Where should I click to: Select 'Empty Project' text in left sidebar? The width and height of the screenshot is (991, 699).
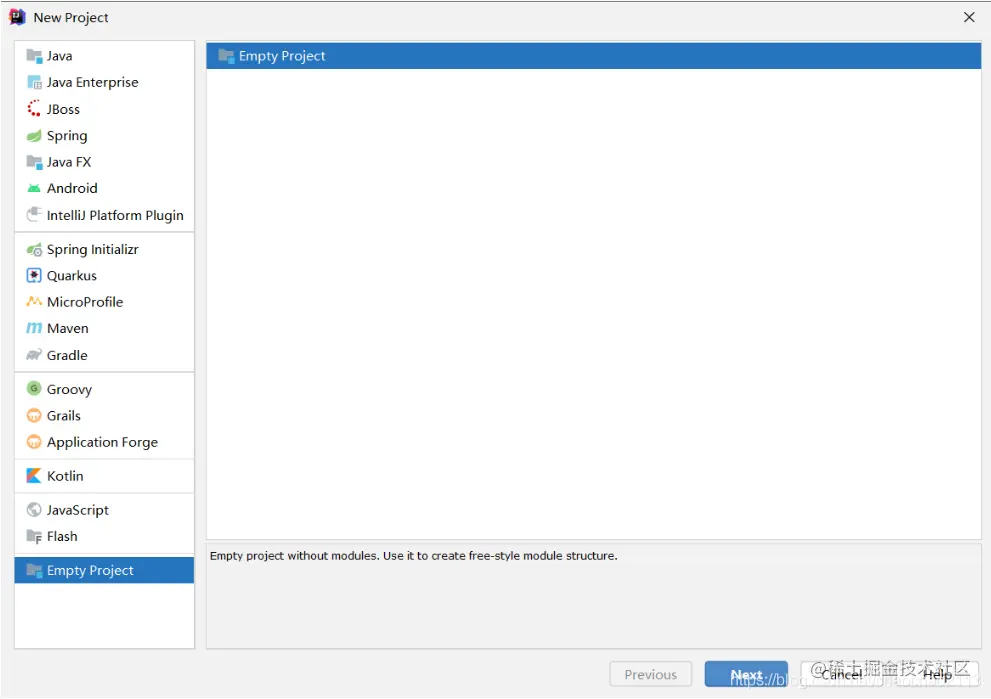coord(90,571)
